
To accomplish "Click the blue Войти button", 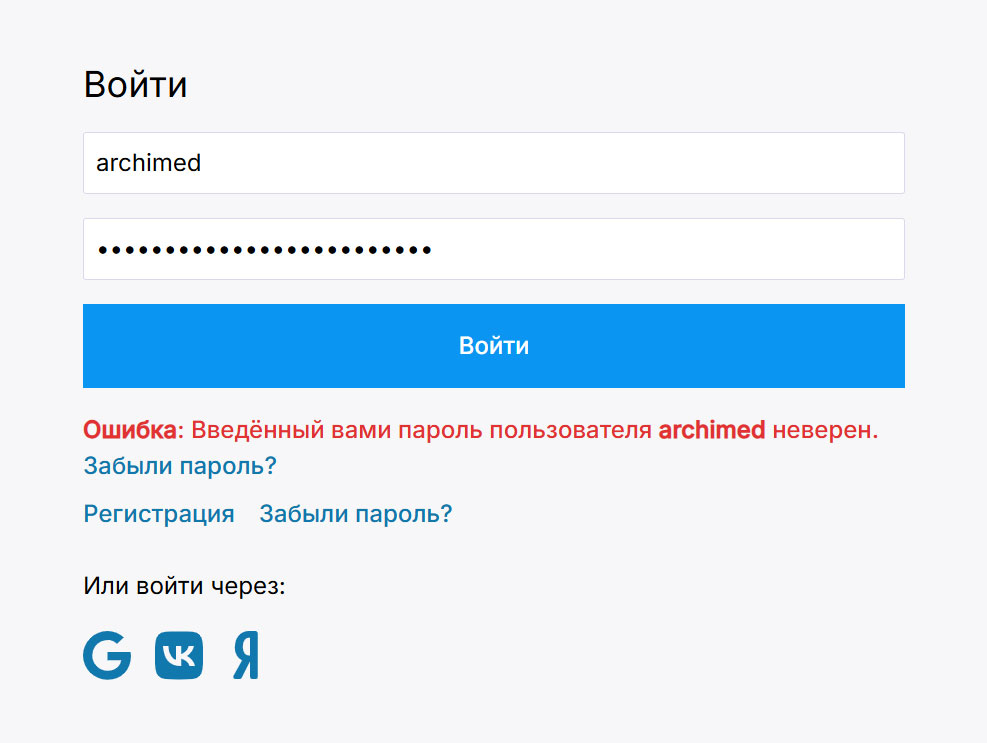I will (x=494, y=346).
